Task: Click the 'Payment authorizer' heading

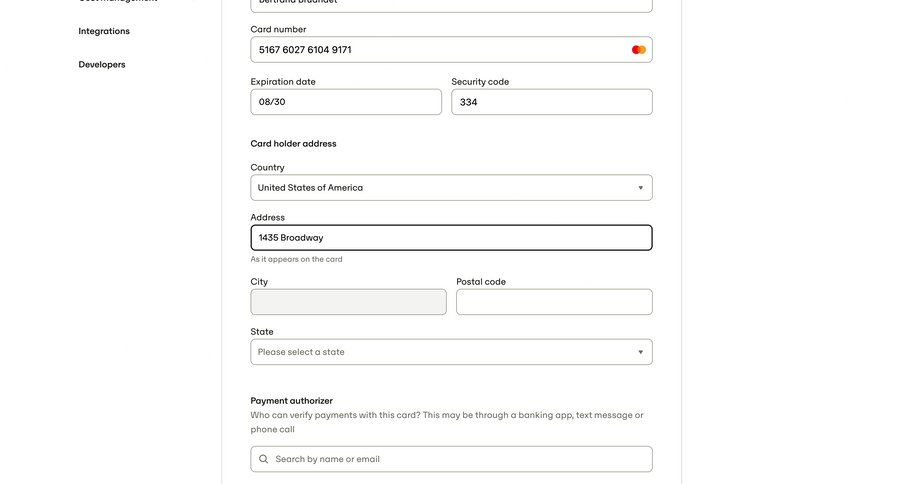Action: (291, 401)
